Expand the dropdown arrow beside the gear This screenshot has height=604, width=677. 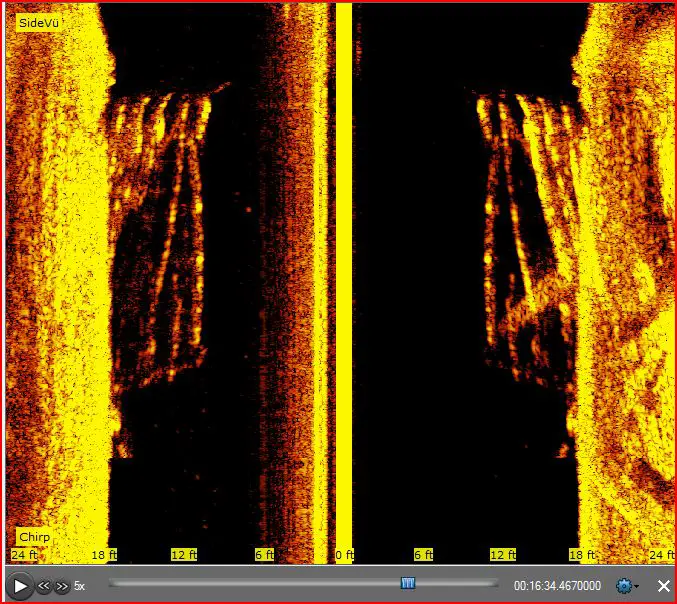pyautogui.click(x=637, y=587)
